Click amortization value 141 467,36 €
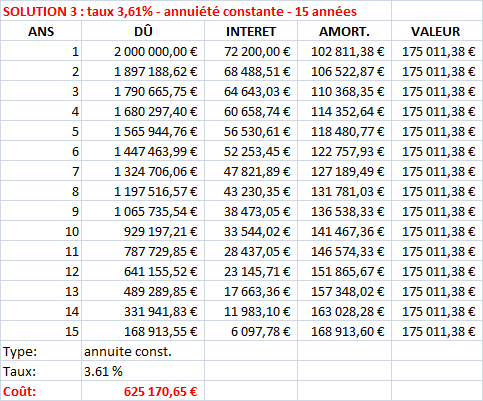 pyautogui.click(x=344, y=231)
